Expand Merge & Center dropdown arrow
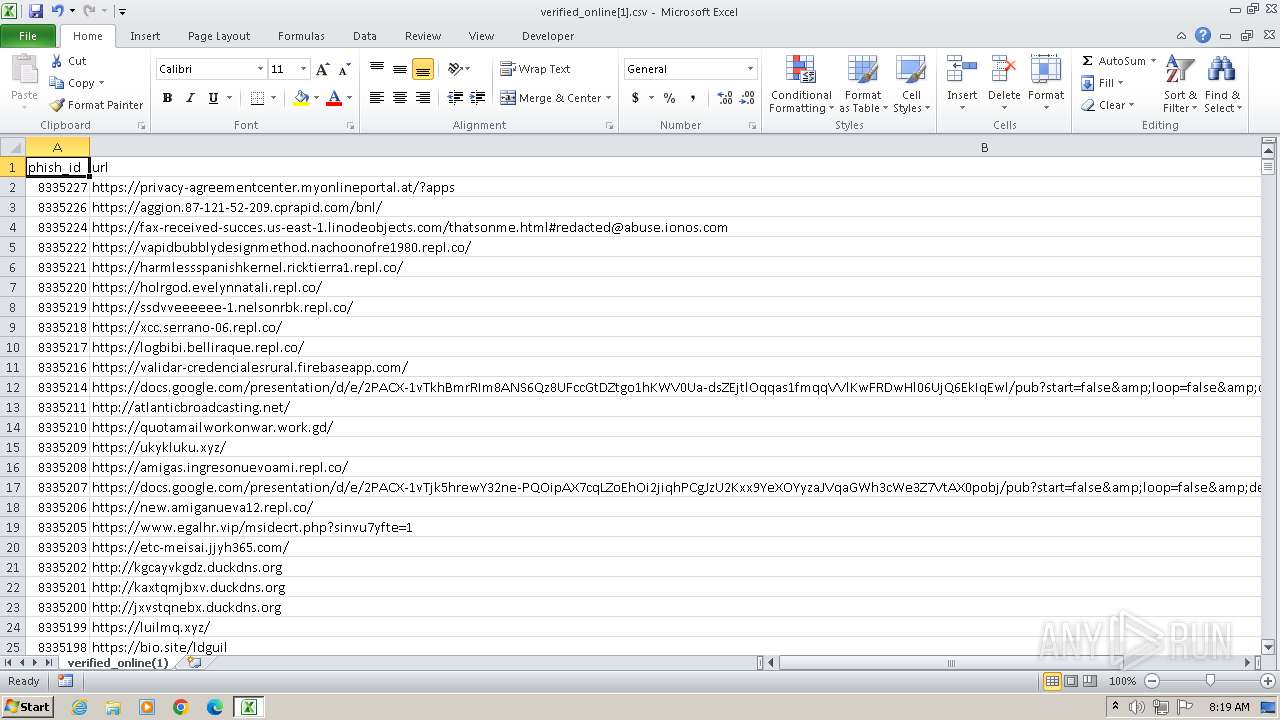This screenshot has width=1280, height=720. click(610, 98)
